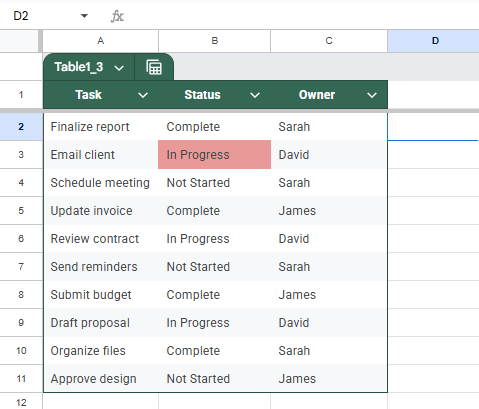Image resolution: width=479 pixels, height=409 pixels.
Task: Open the table view calculator icon
Action: pos(154,67)
